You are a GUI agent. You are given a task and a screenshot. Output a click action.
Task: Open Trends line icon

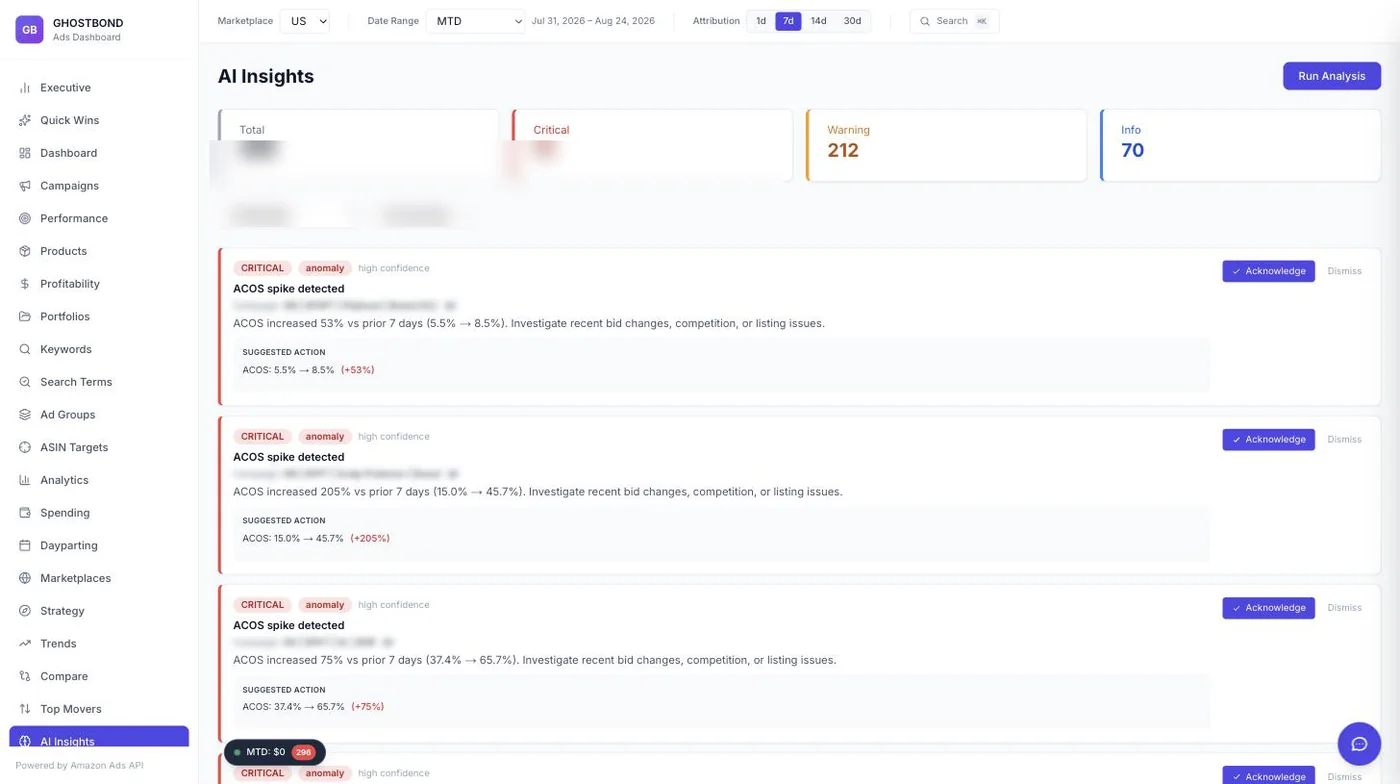[x=25, y=644]
